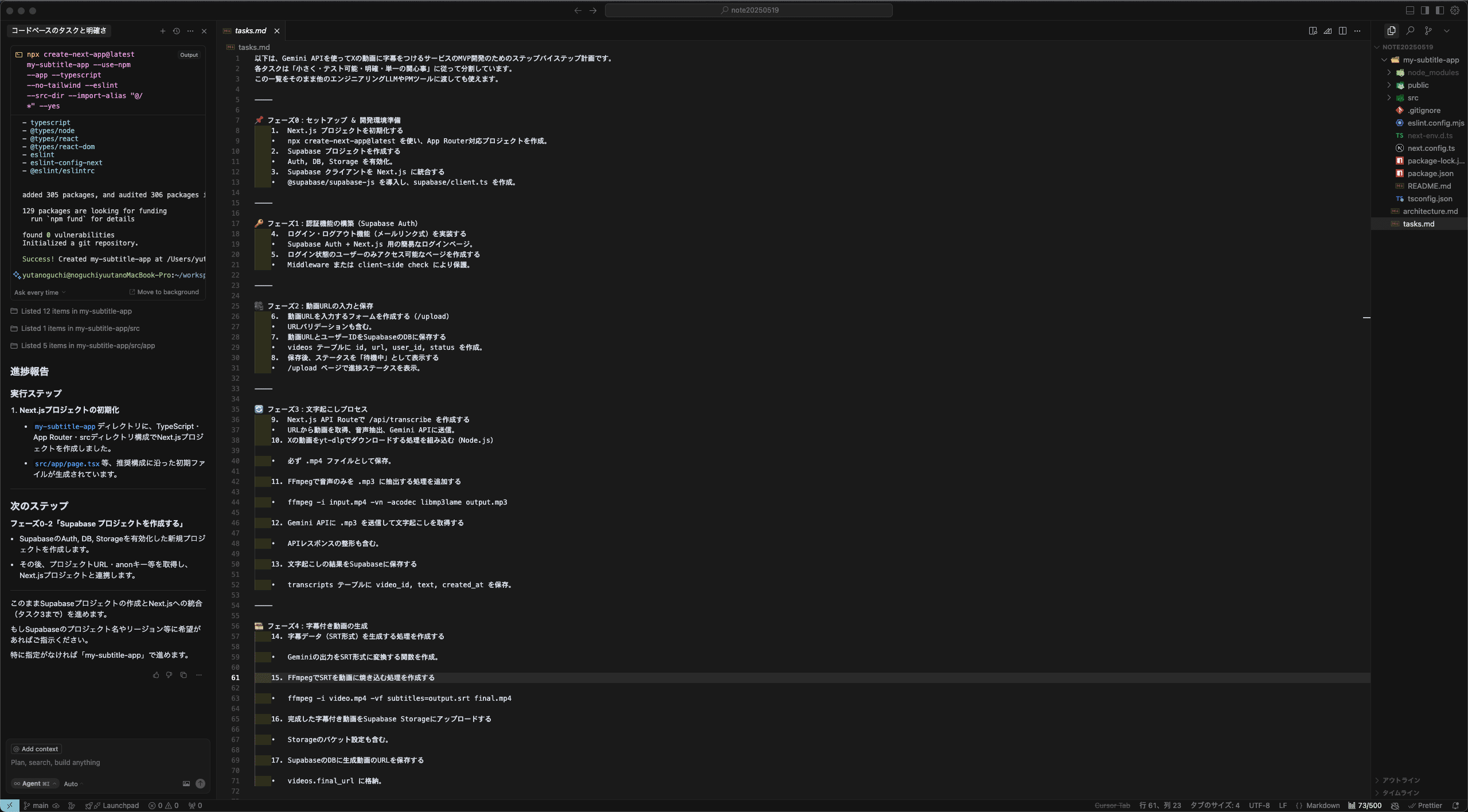
Task: Go forward with the right arrow
Action: [x=593, y=10]
